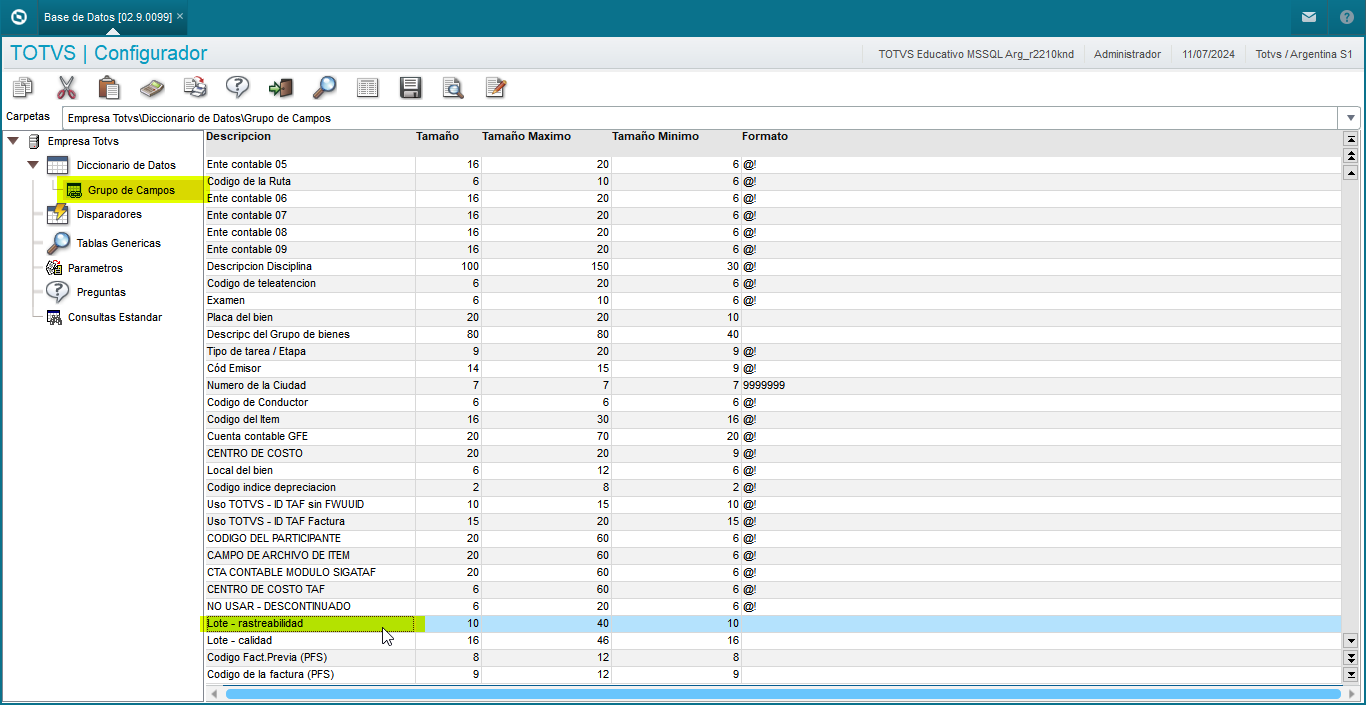Select the Placa del bien row

pos(773,317)
